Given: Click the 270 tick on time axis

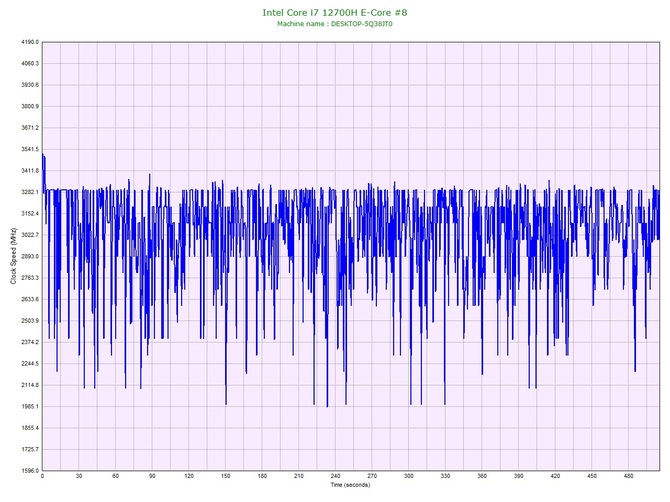Looking at the screenshot, I should point(372,476).
